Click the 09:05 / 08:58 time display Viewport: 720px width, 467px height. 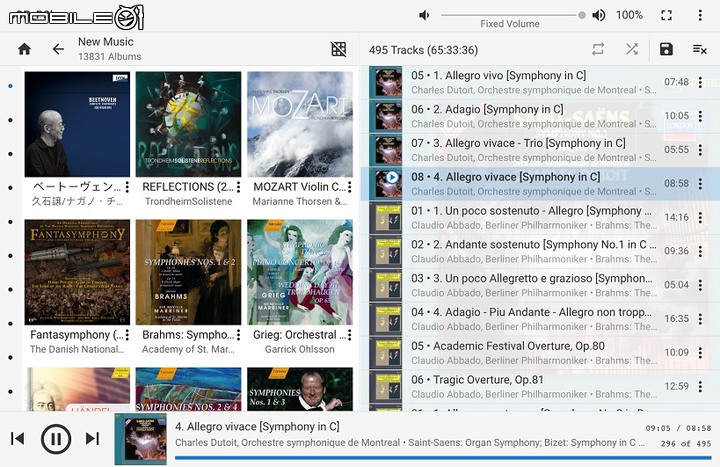678,428
